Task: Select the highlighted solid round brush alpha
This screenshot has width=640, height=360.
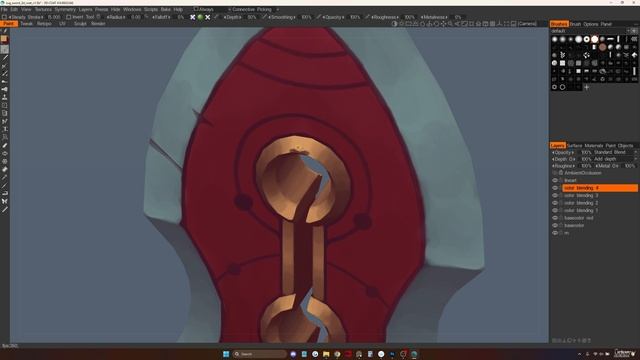Action: point(595,39)
